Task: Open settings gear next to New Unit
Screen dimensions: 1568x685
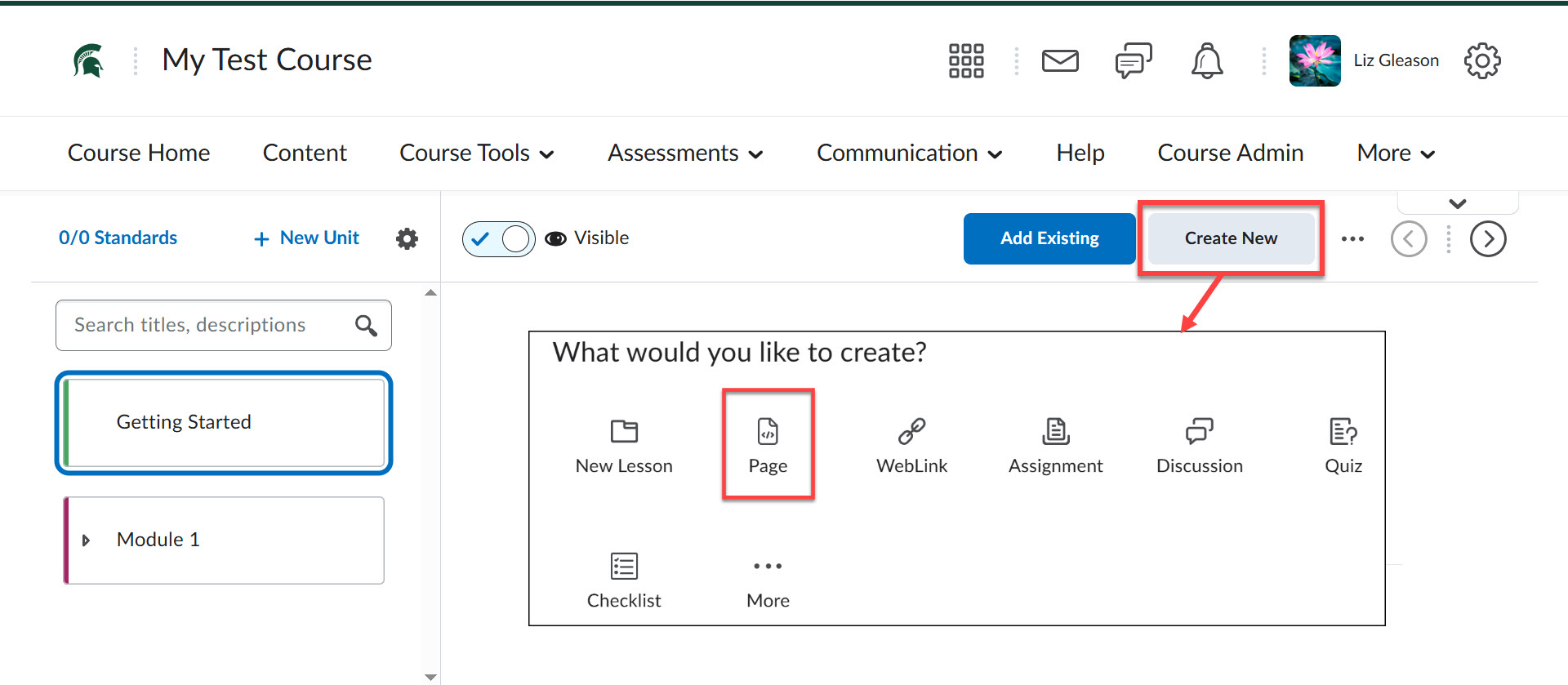Action: [407, 238]
